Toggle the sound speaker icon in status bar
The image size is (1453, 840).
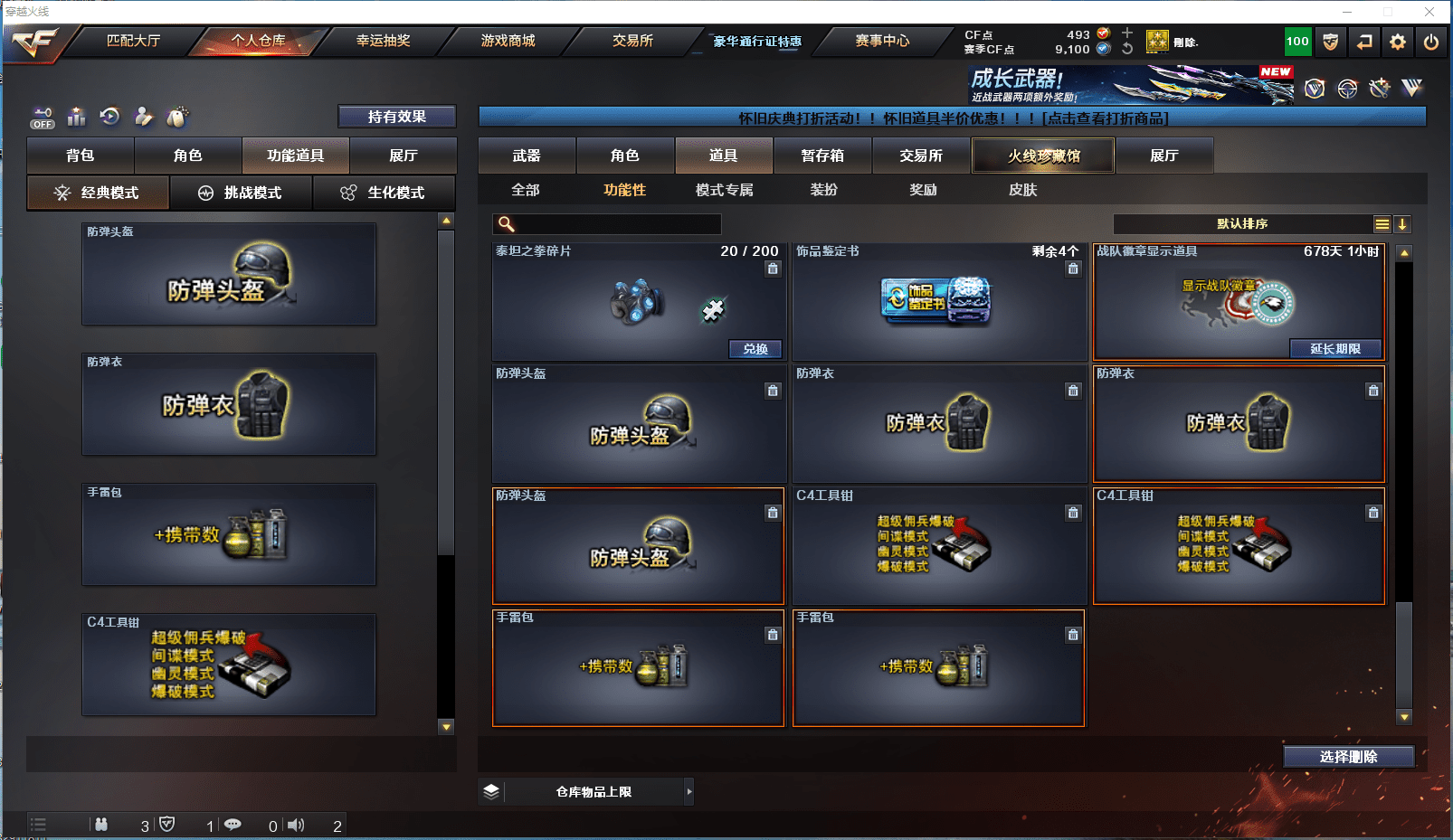click(296, 825)
